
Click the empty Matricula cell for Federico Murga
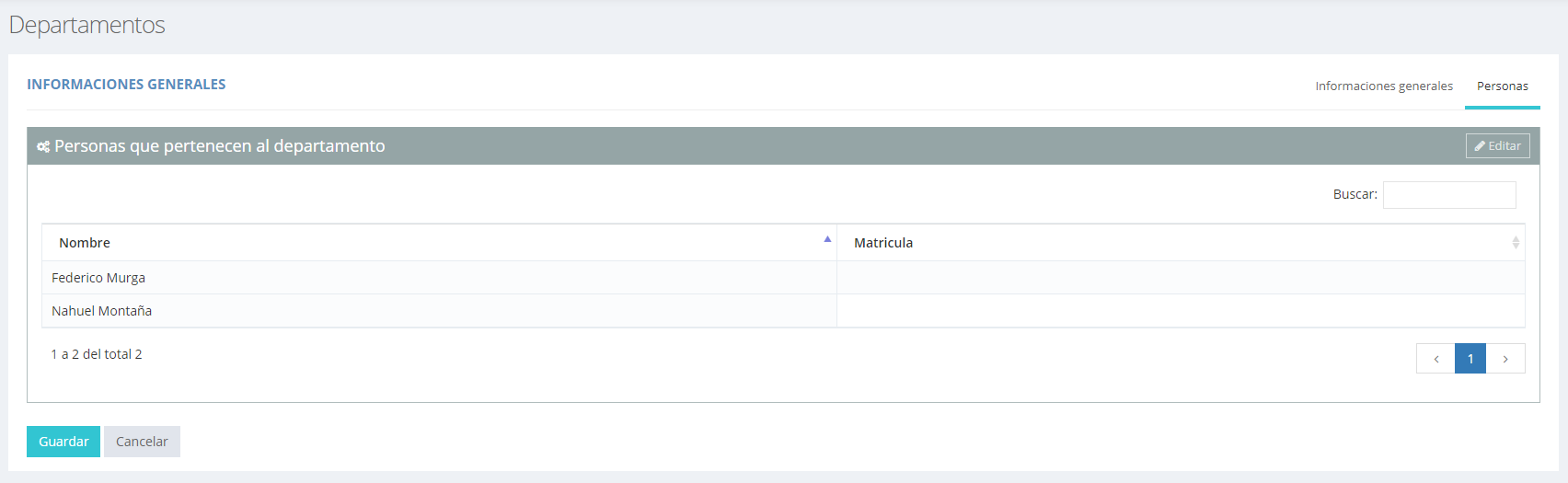coord(1180,278)
